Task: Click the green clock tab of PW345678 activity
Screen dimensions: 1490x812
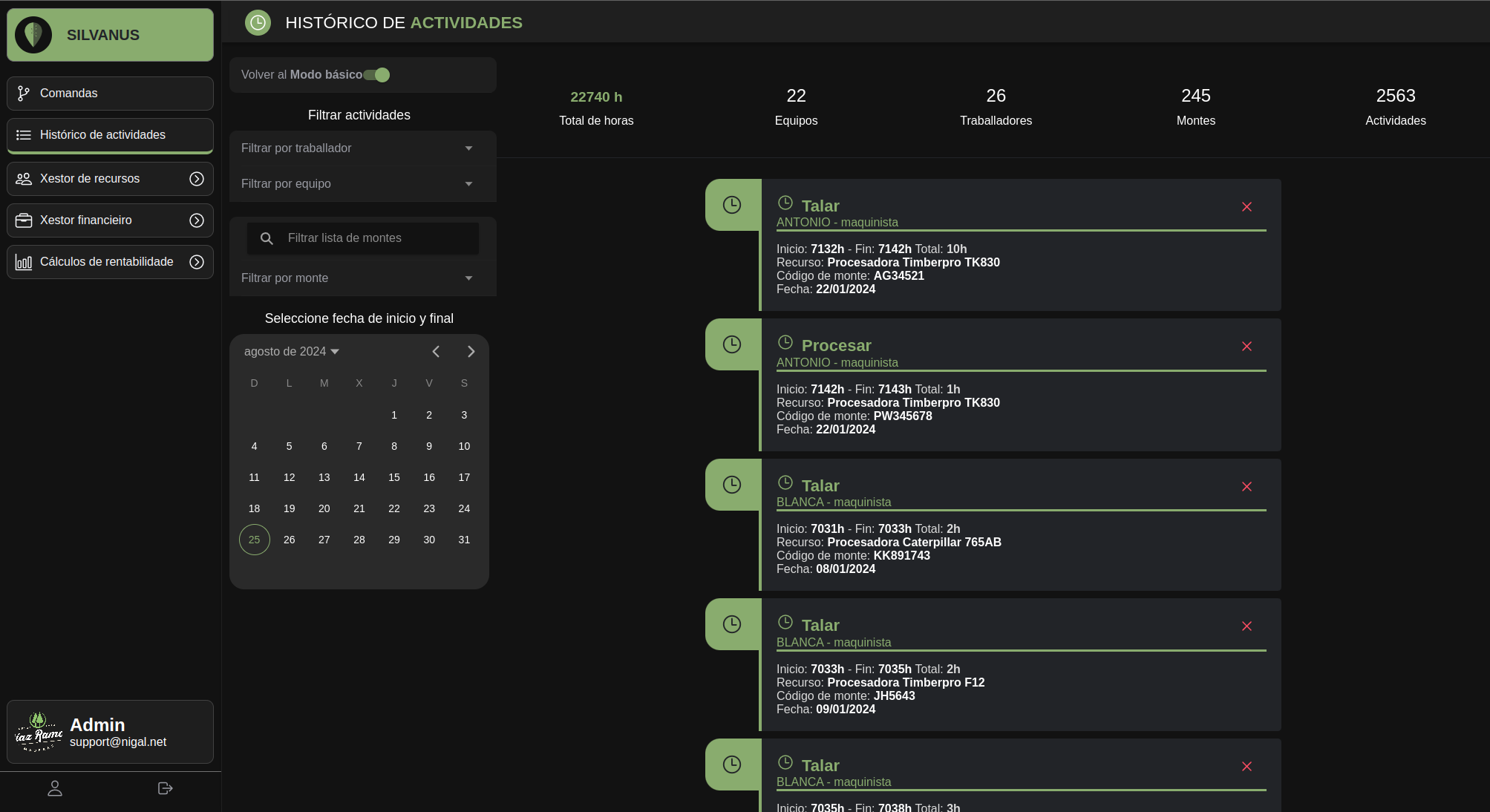Action: (x=733, y=344)
